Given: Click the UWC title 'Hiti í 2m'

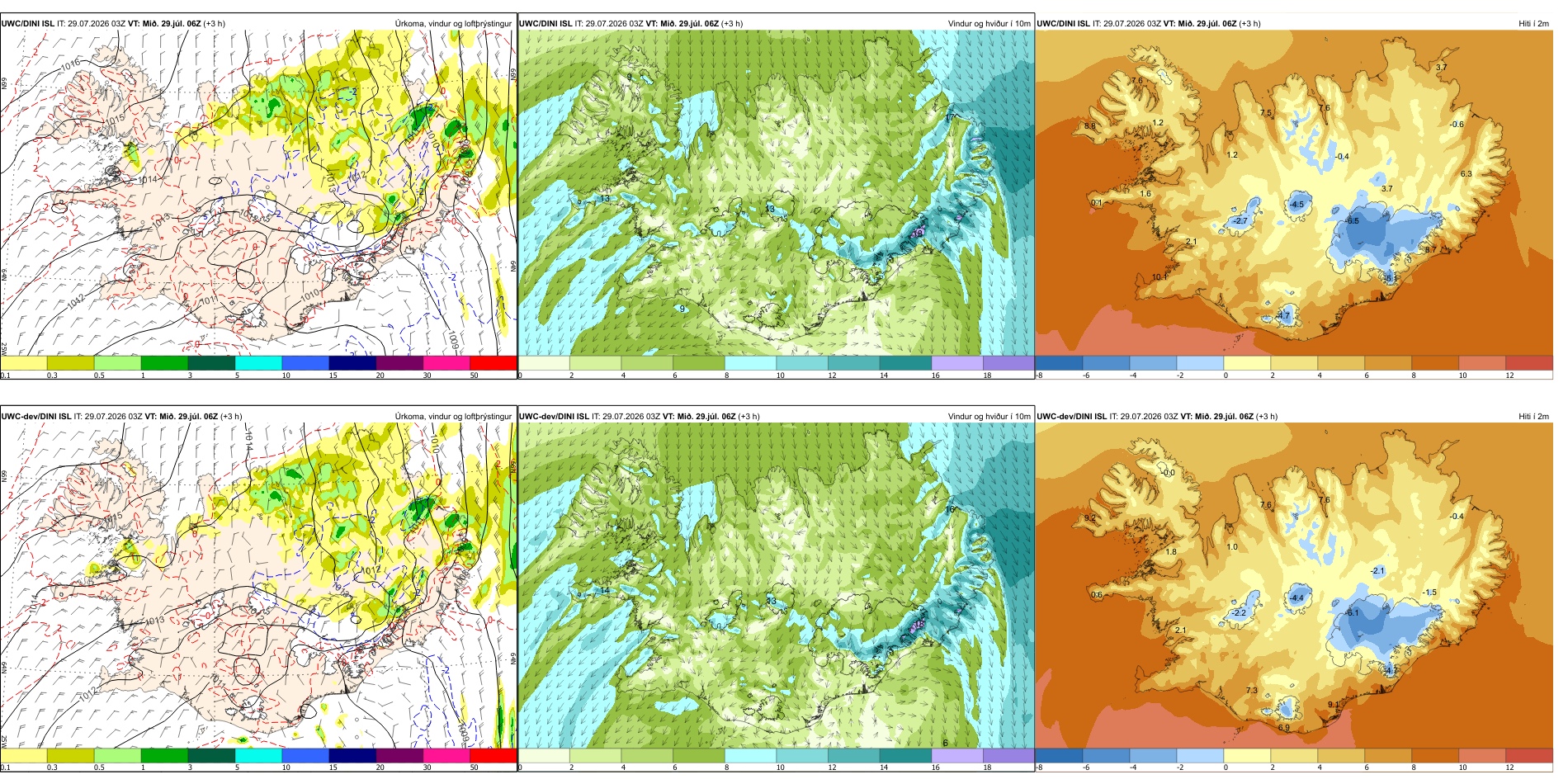Looking at the screenshot, I should click(x=1533, y=23).
